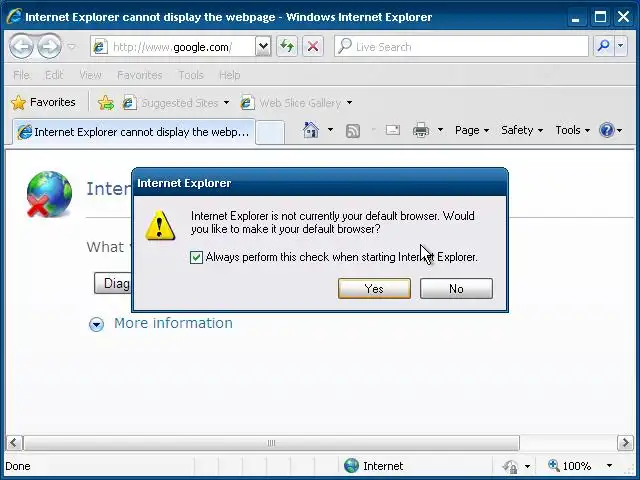640x480 pixels.
Task: Open the Tools command bar menu
Action: tap(573, 130)
